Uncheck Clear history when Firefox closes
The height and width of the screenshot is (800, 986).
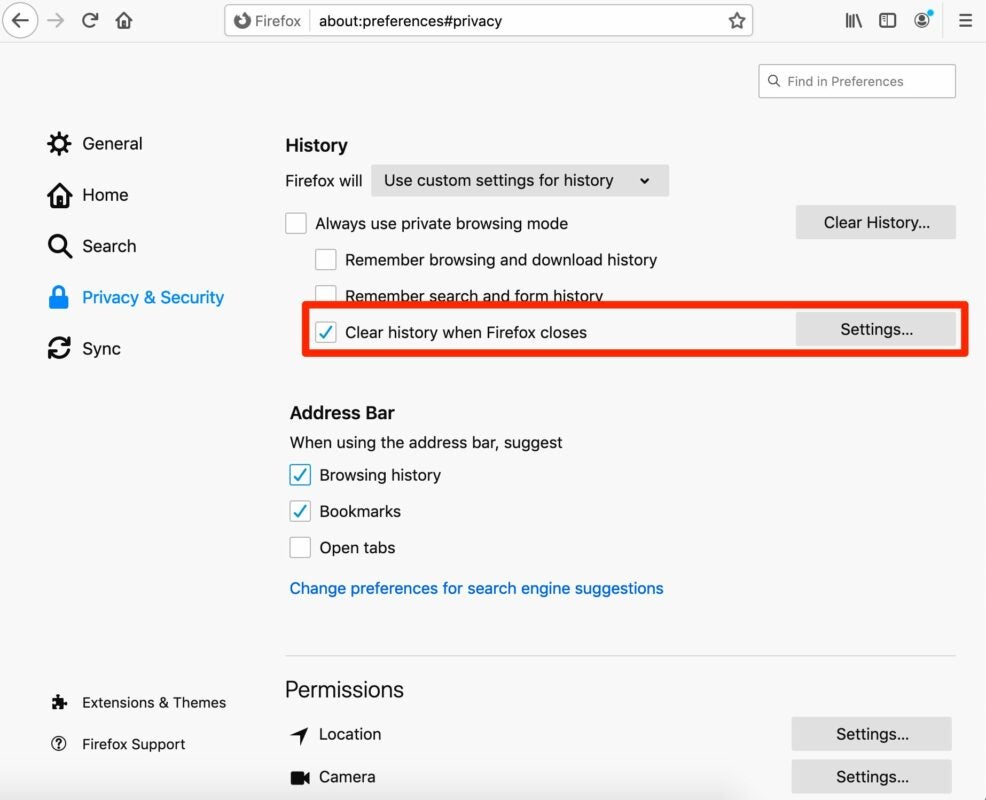(x=326, y=332)
